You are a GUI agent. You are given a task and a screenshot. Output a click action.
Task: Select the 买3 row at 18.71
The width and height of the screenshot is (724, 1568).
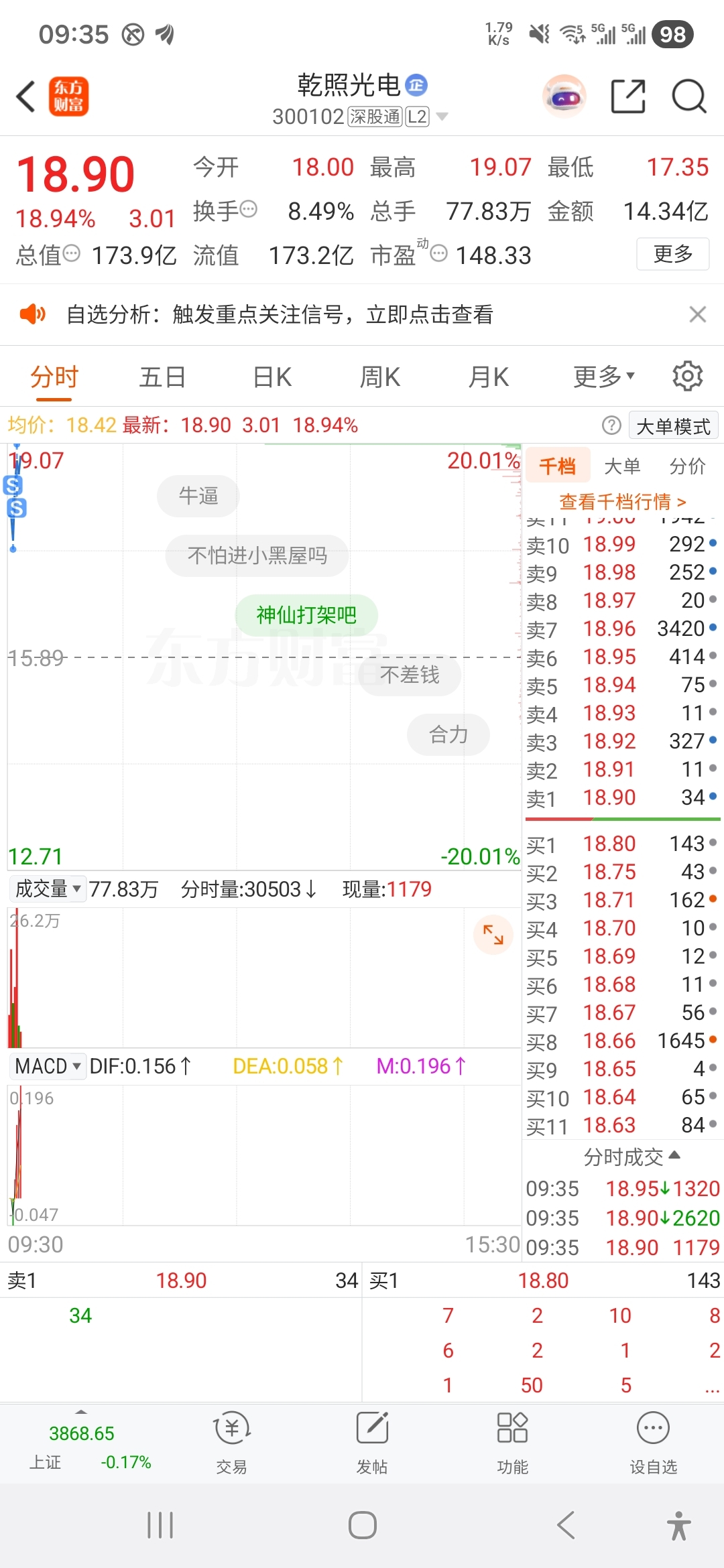pyautogui.click(x=622, y=900)
